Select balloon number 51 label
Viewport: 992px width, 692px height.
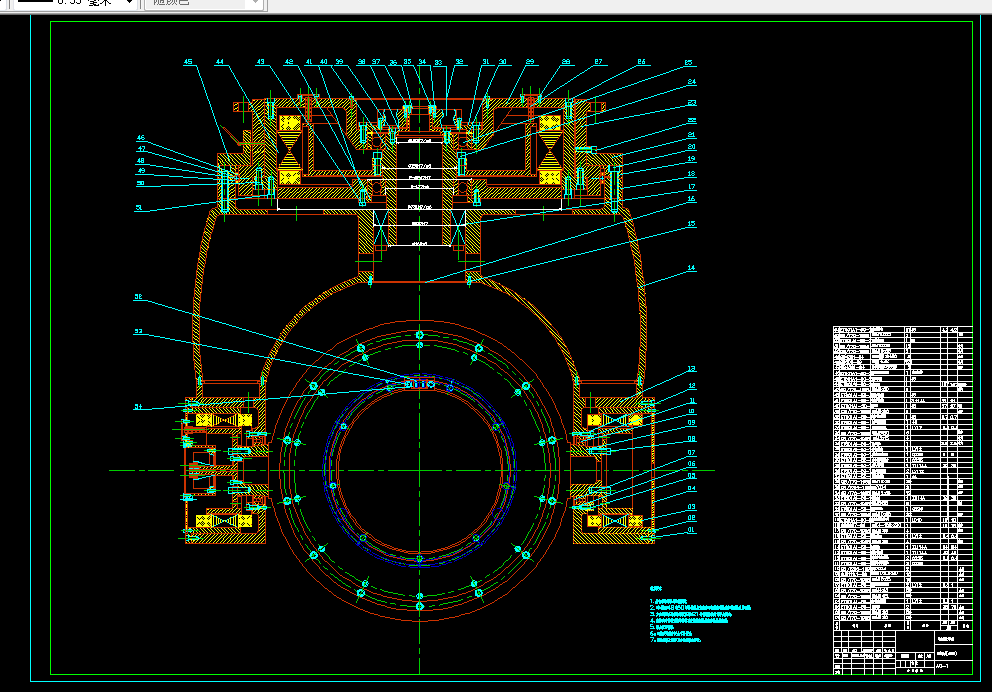[x=139, y=207]
